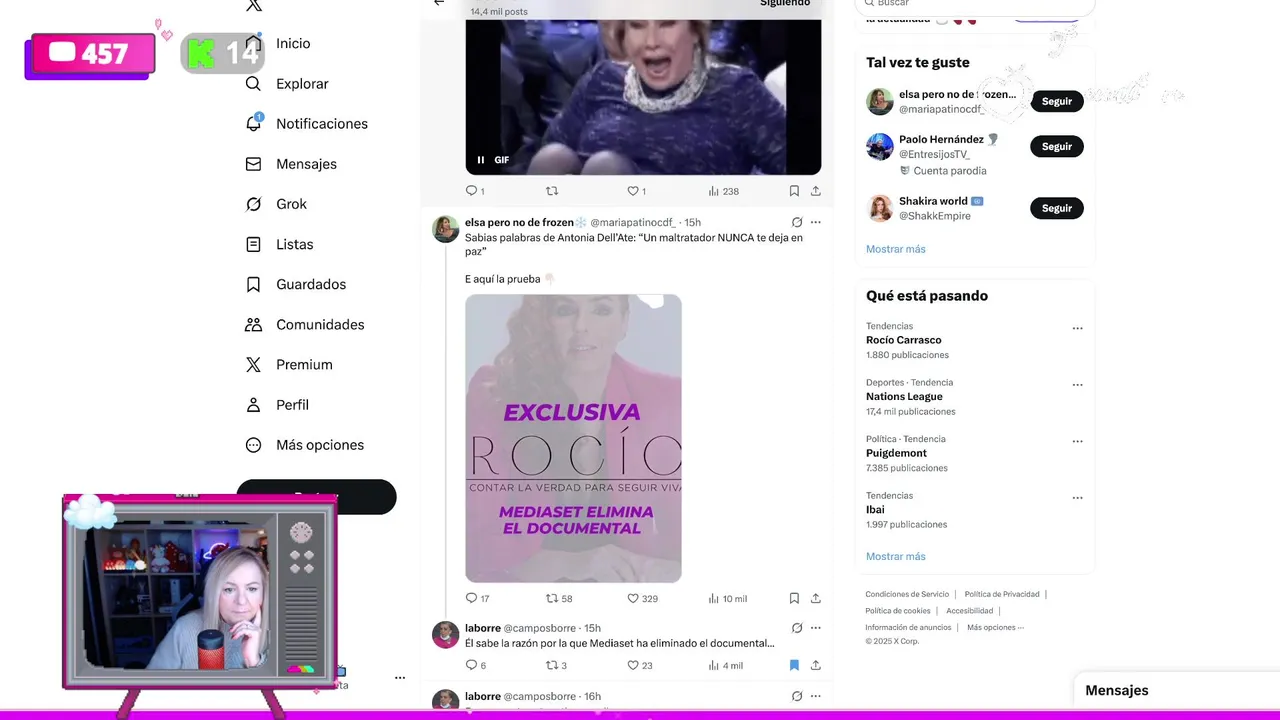Show more trends under Qué está pasando
The height and width of the screenshot is (720, 1280).
(x=896, y=557)
